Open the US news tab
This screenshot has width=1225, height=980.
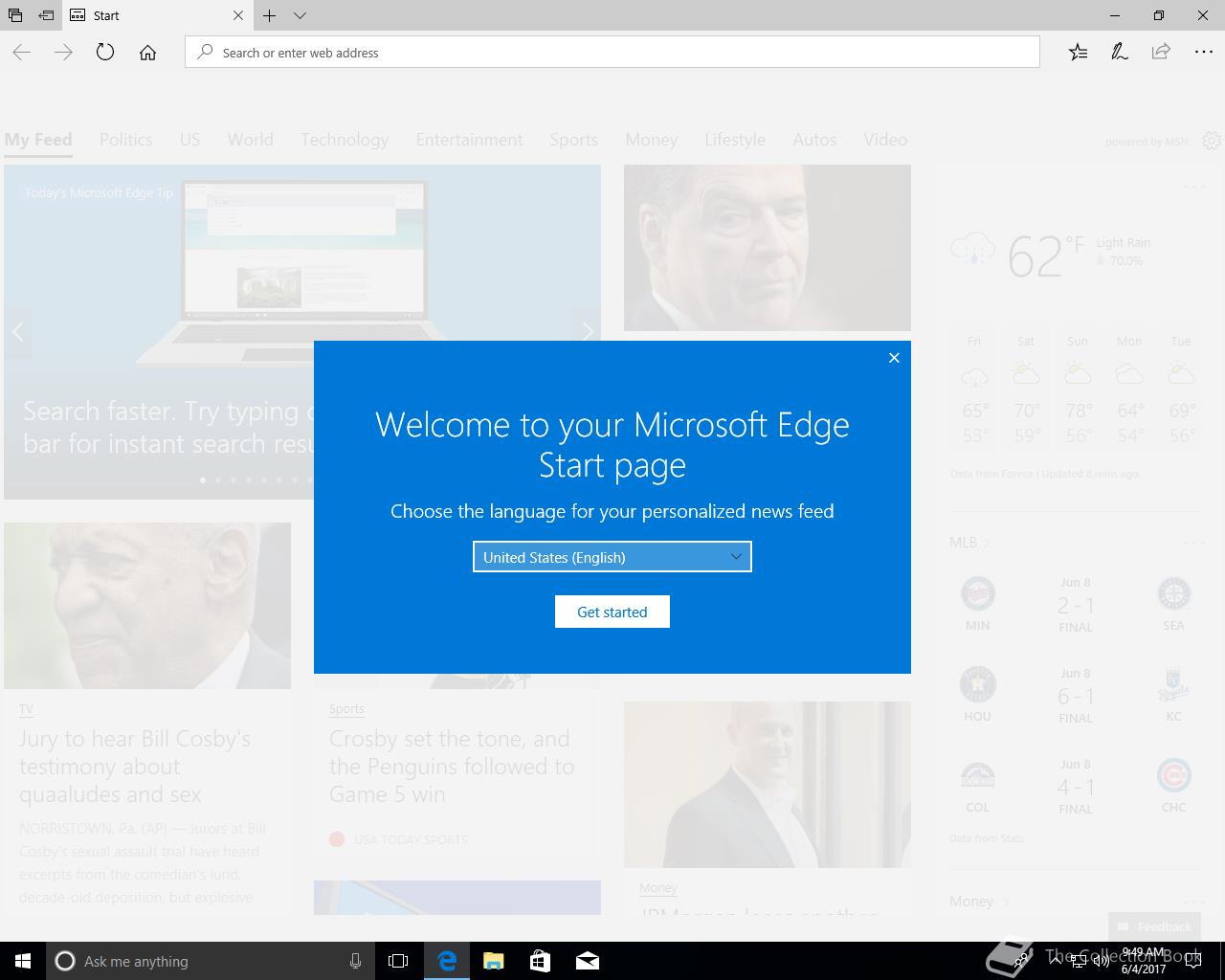point(189,140)
